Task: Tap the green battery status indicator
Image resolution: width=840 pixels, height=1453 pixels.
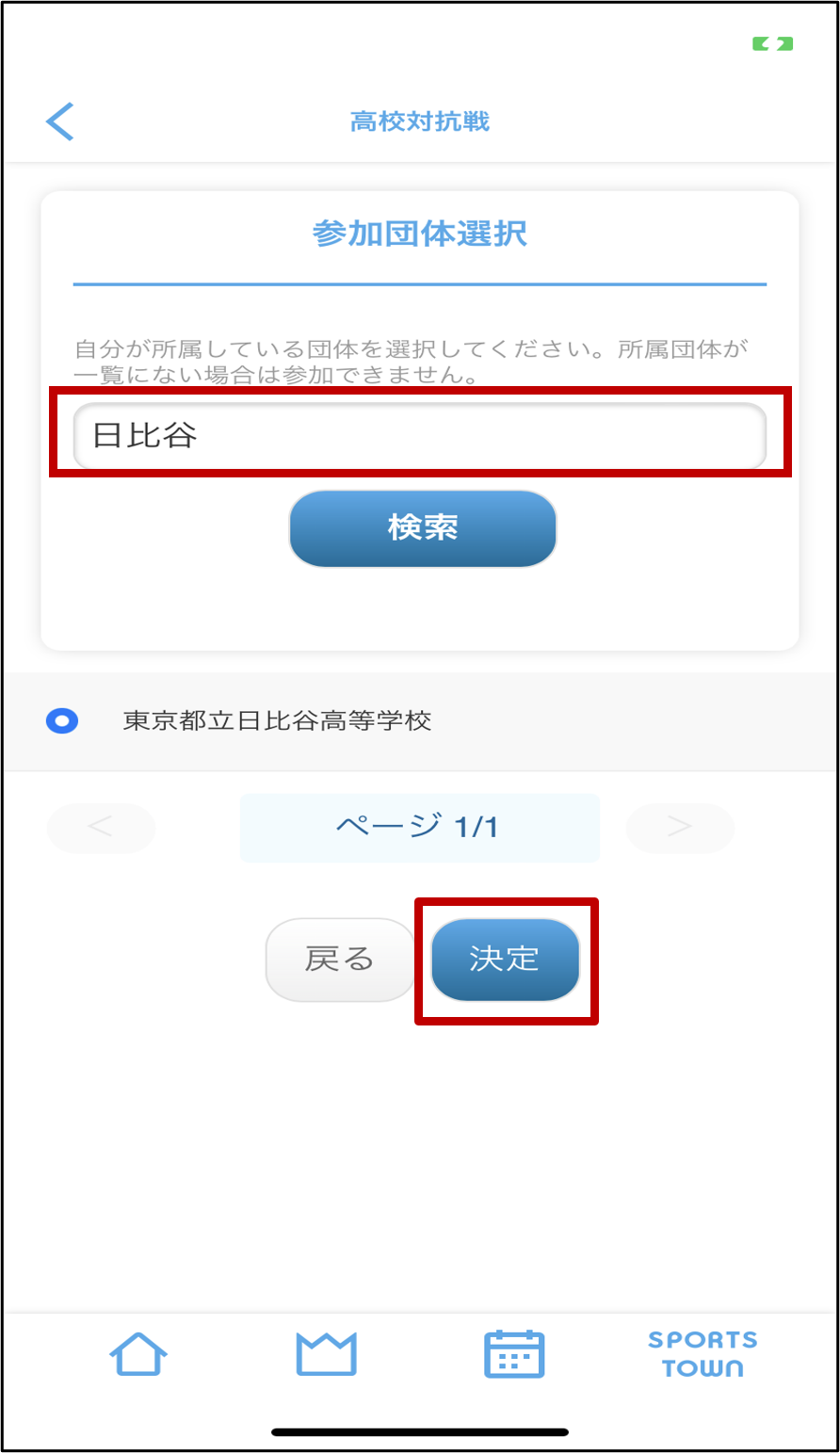Action: [772, 43]
